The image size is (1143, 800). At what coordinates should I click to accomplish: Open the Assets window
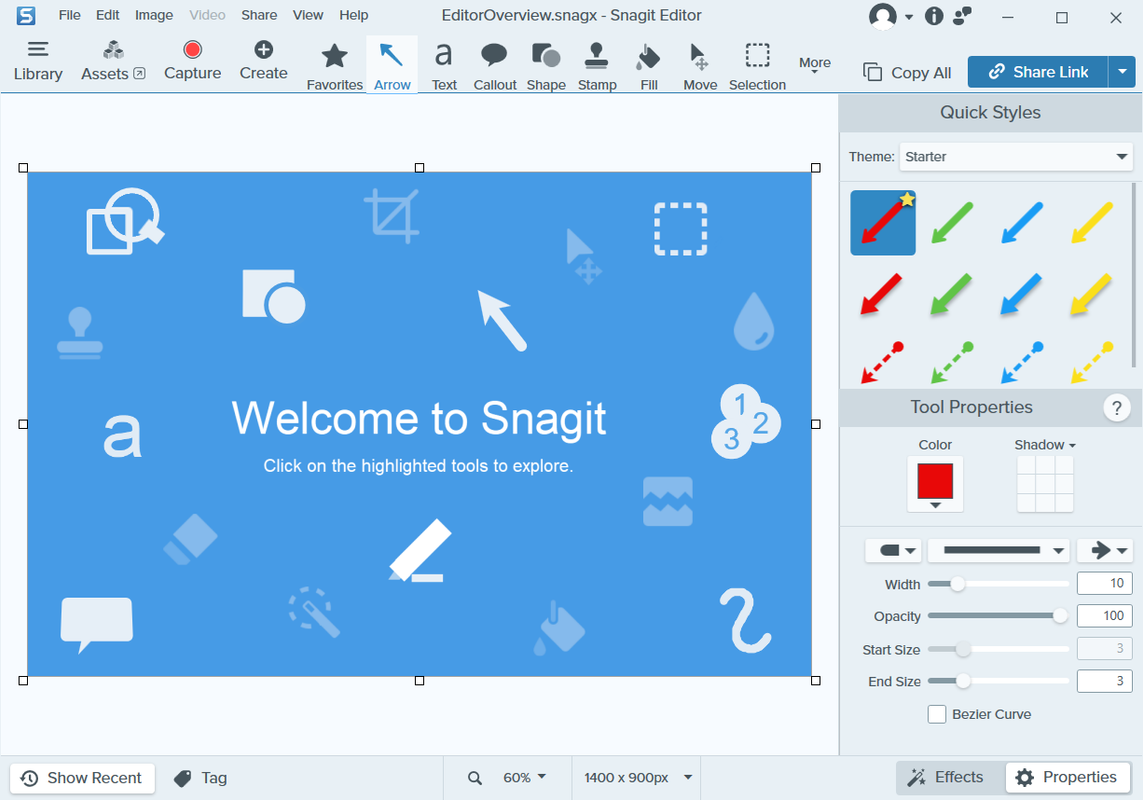coord(113,61)
